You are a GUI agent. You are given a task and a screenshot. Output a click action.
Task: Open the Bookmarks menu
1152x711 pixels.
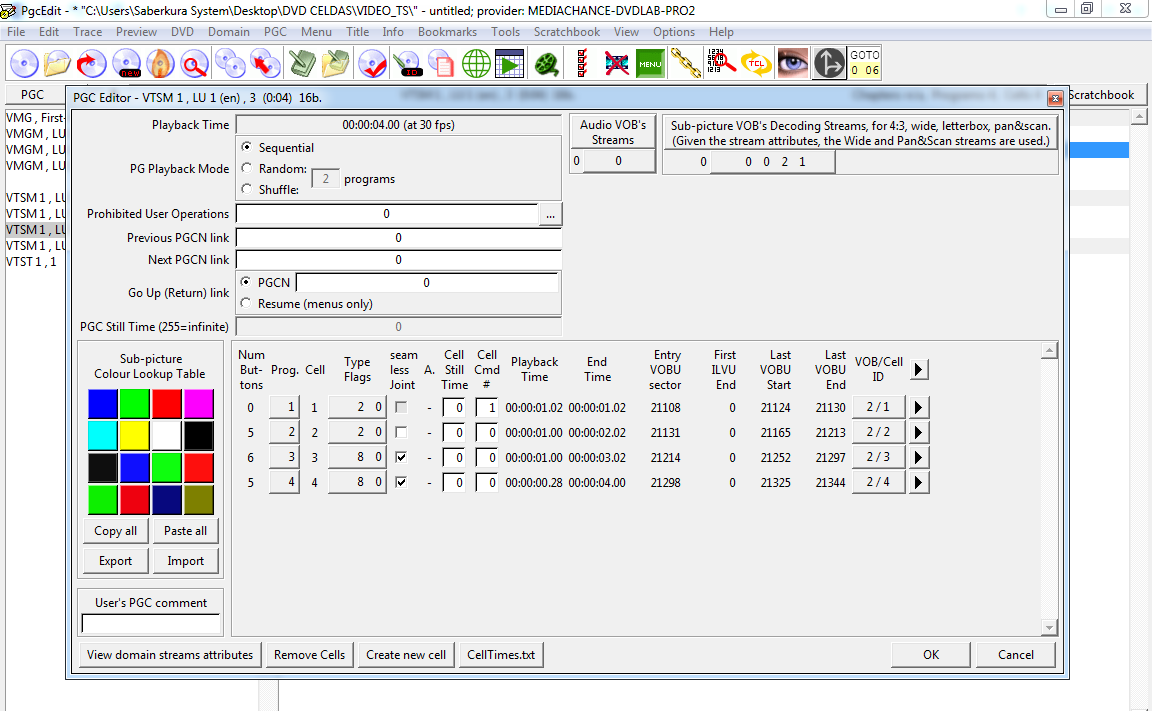click(447, 32)
